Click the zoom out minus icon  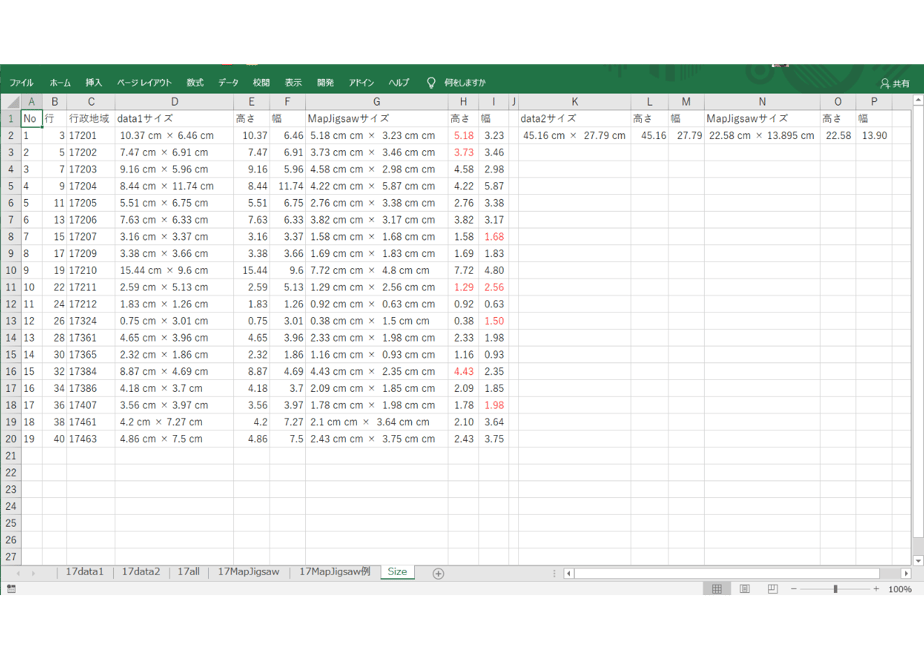pos(794,589)
